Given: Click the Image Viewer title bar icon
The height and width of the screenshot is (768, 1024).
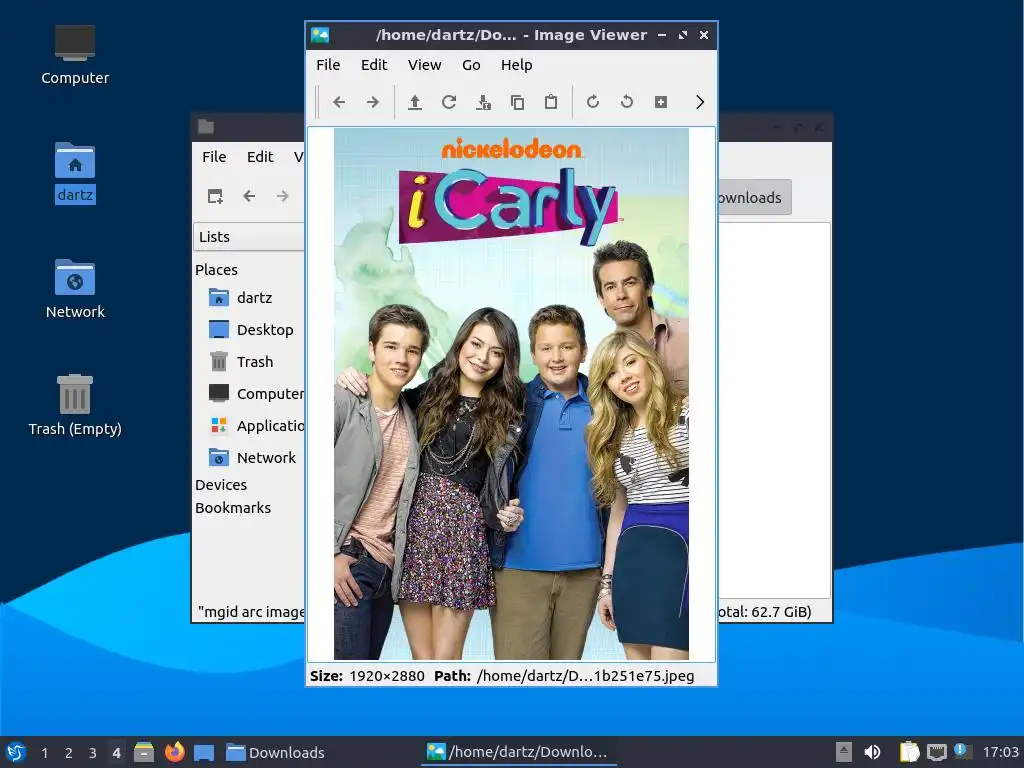Looking at the screenshot, I should [x=320, y=35].
